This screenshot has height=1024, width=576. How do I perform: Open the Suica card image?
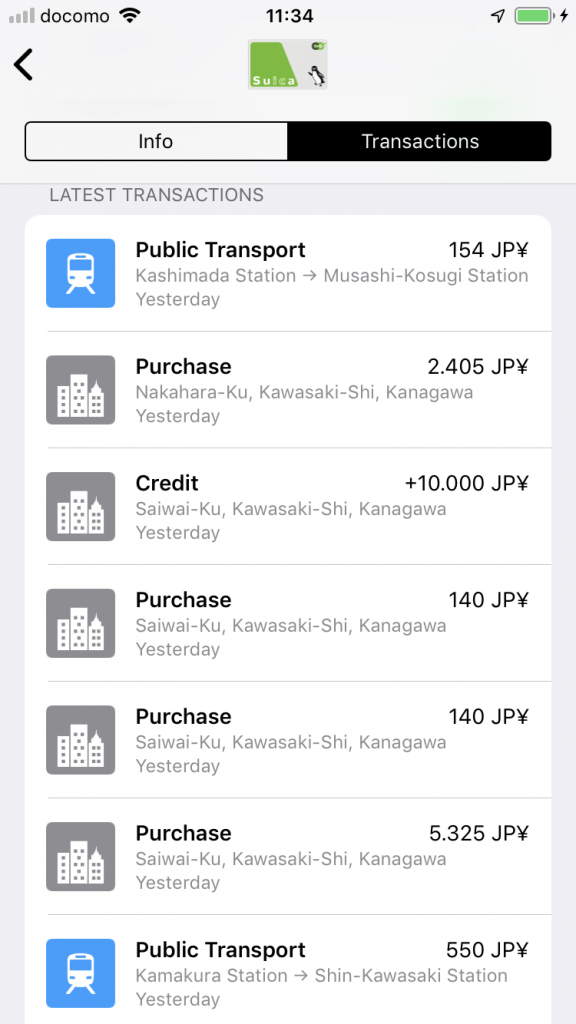point(287,64)
